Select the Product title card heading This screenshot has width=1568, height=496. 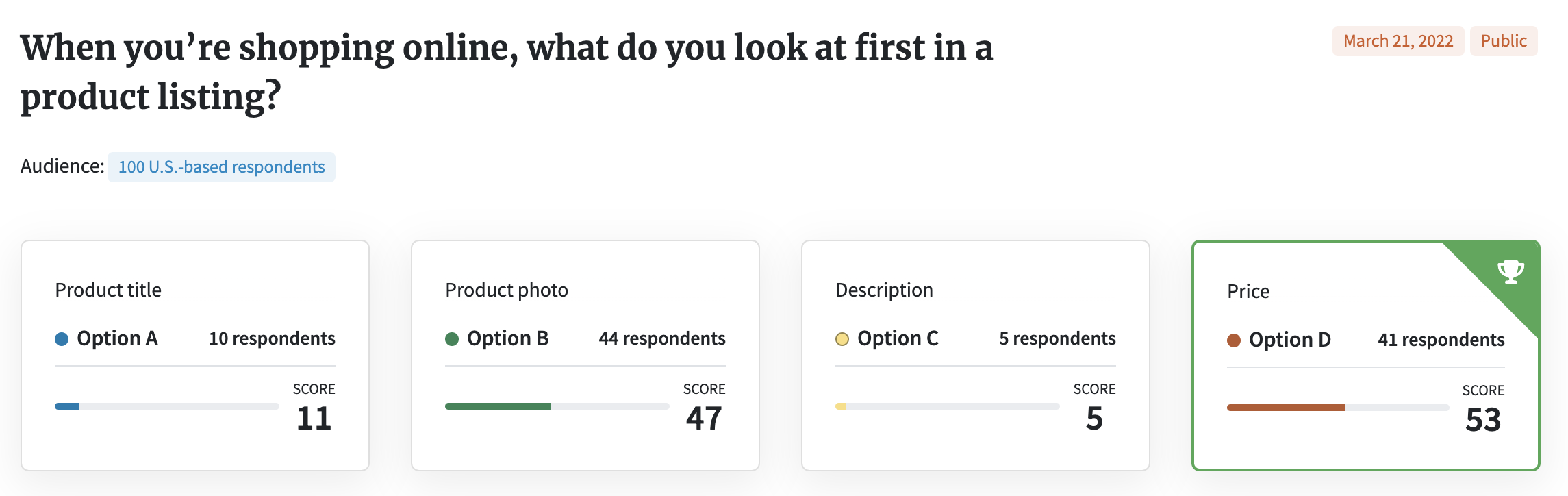point(108,290)
